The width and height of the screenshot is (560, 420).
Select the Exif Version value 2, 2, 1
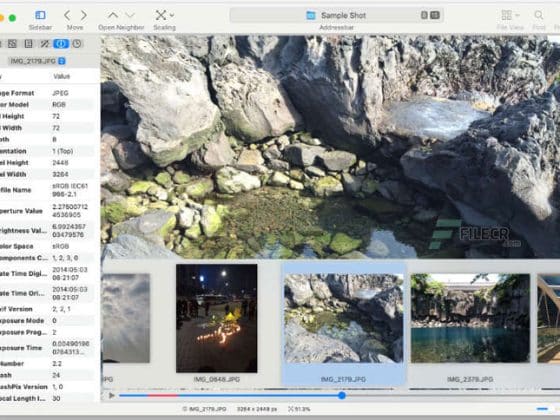point(61,309)
